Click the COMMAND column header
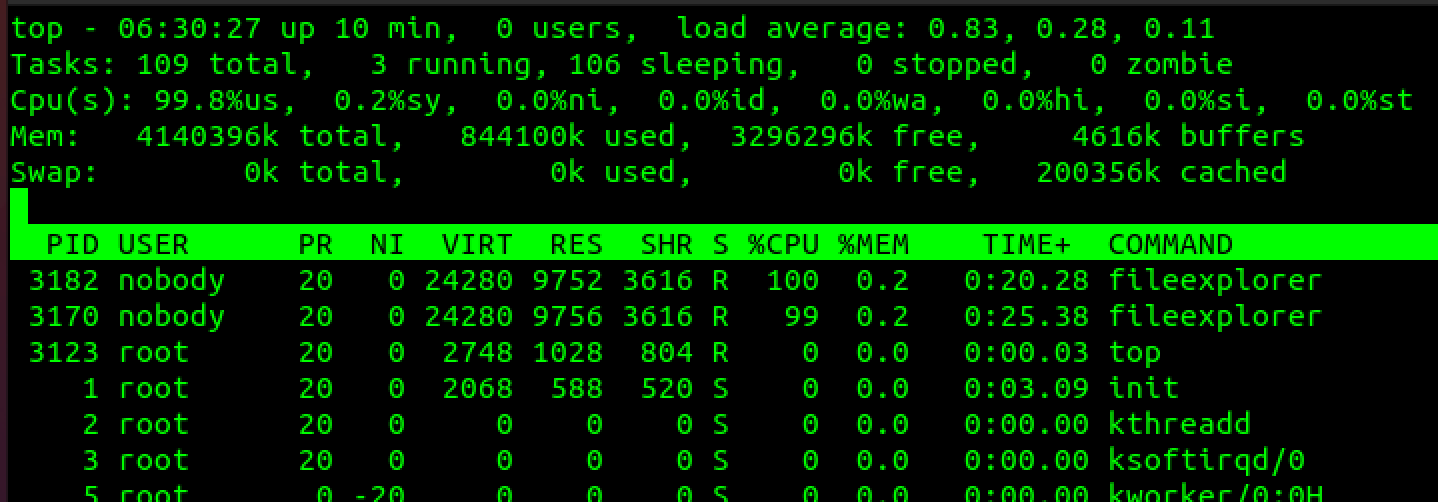Viewport: 1438px width, 502px height. (1170, 244)
